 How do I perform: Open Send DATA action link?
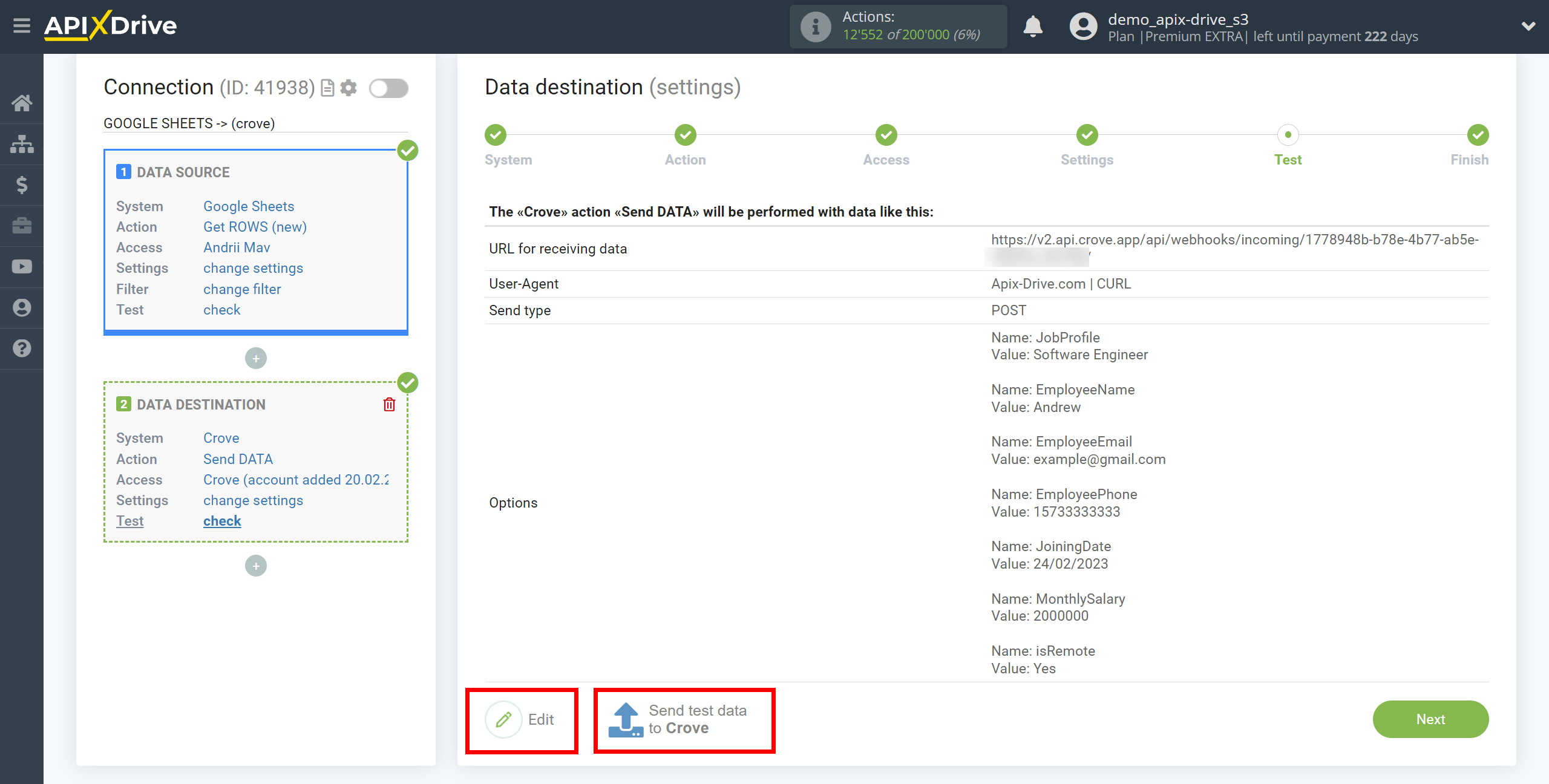[238, 459]
